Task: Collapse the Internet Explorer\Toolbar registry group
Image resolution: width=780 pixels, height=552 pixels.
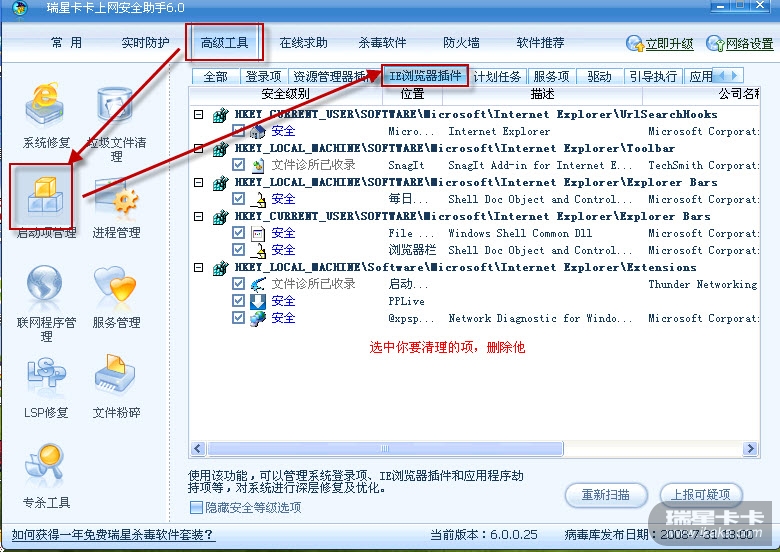Action: tap(198, 148)
